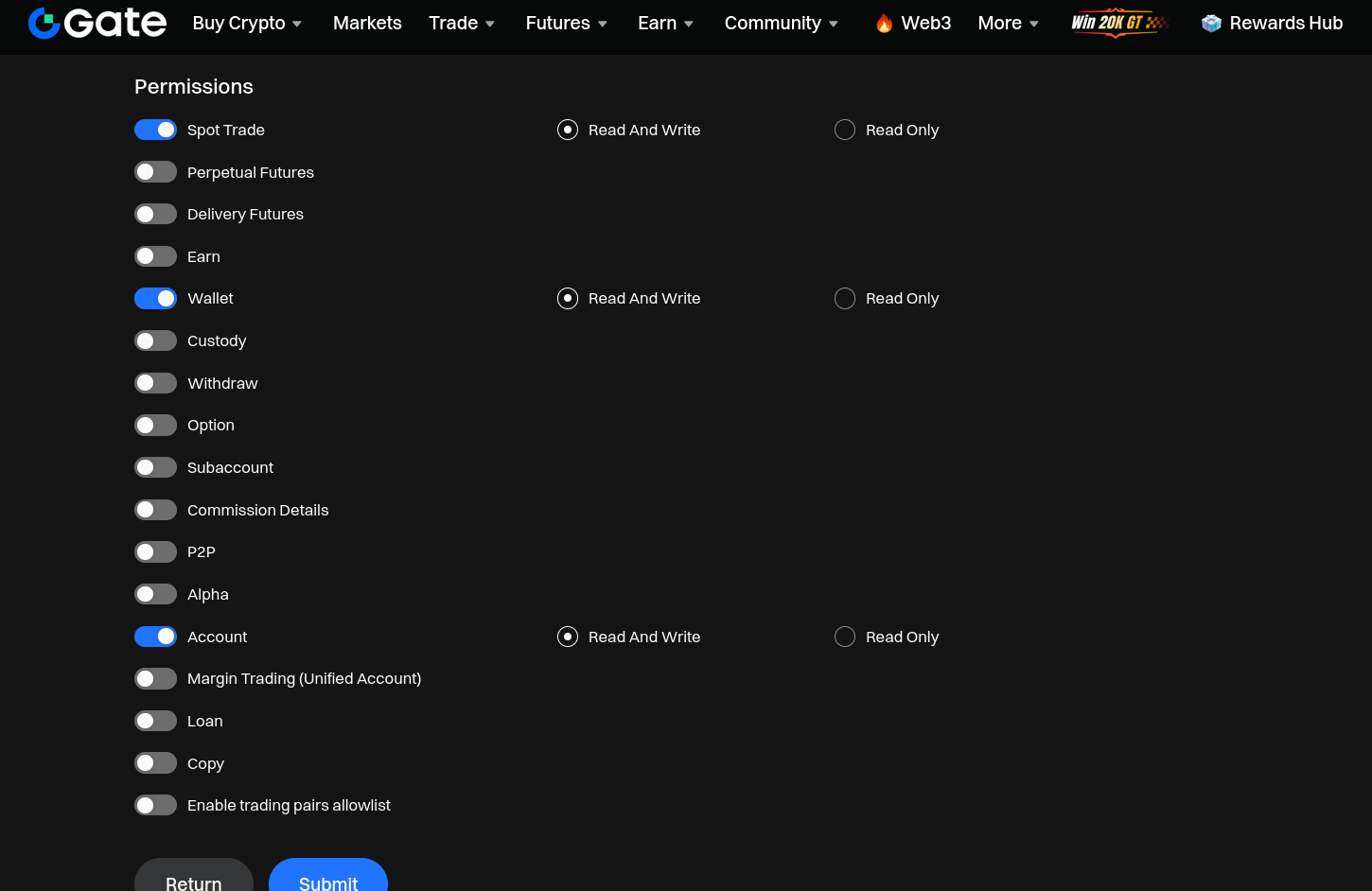Click the Rewards Hub cube icon
This screenshot has width=1372, height=891.
point(1212,23)
